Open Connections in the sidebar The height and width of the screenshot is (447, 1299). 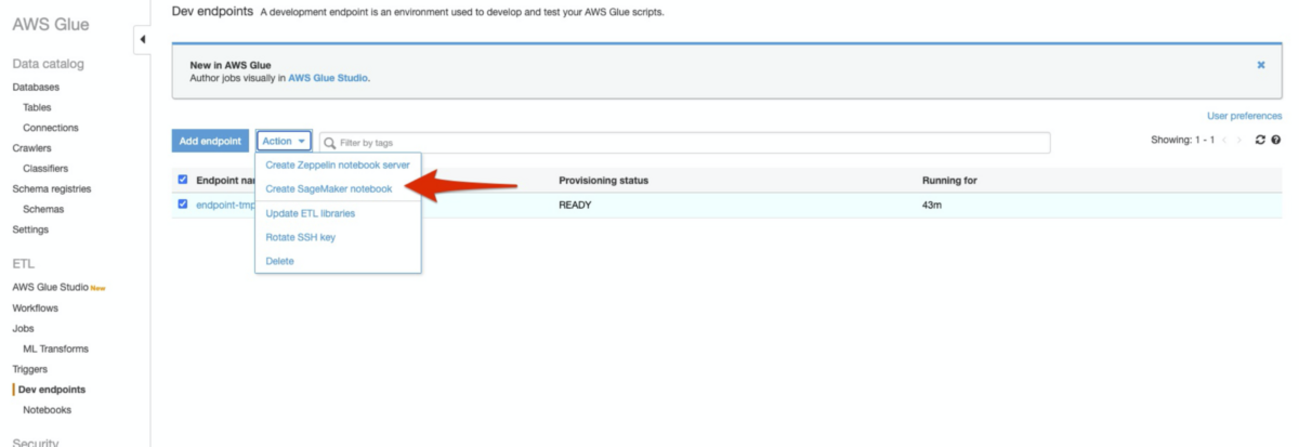coord(51,128)
